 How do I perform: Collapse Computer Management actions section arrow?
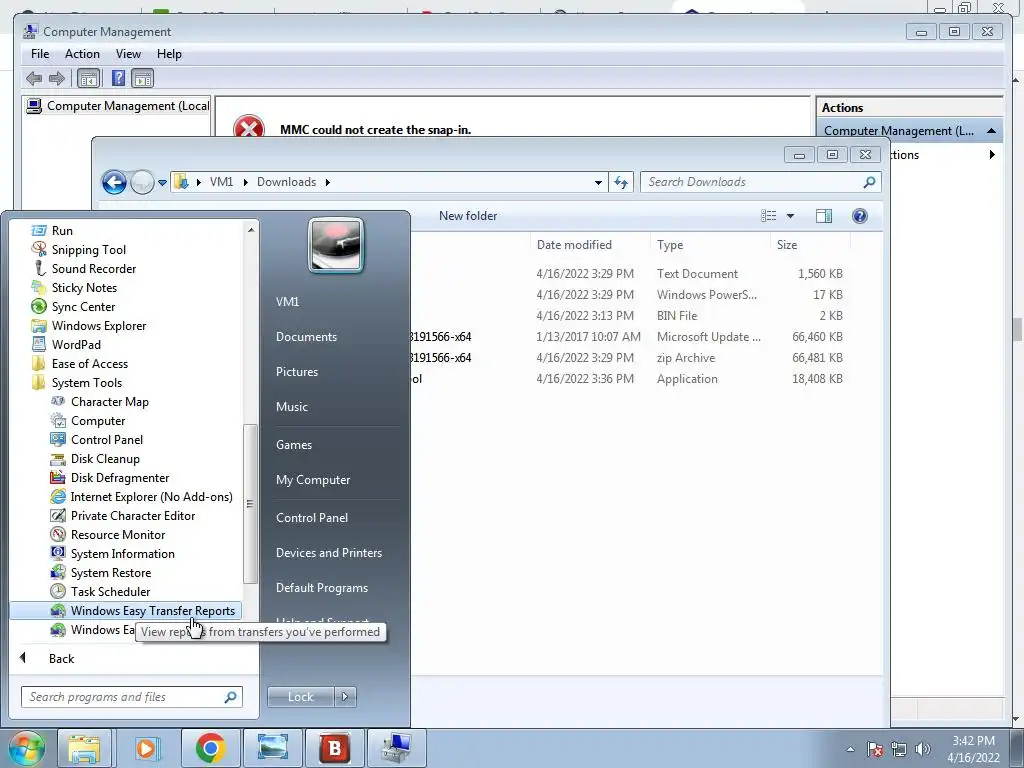click(x=991, y=131)
